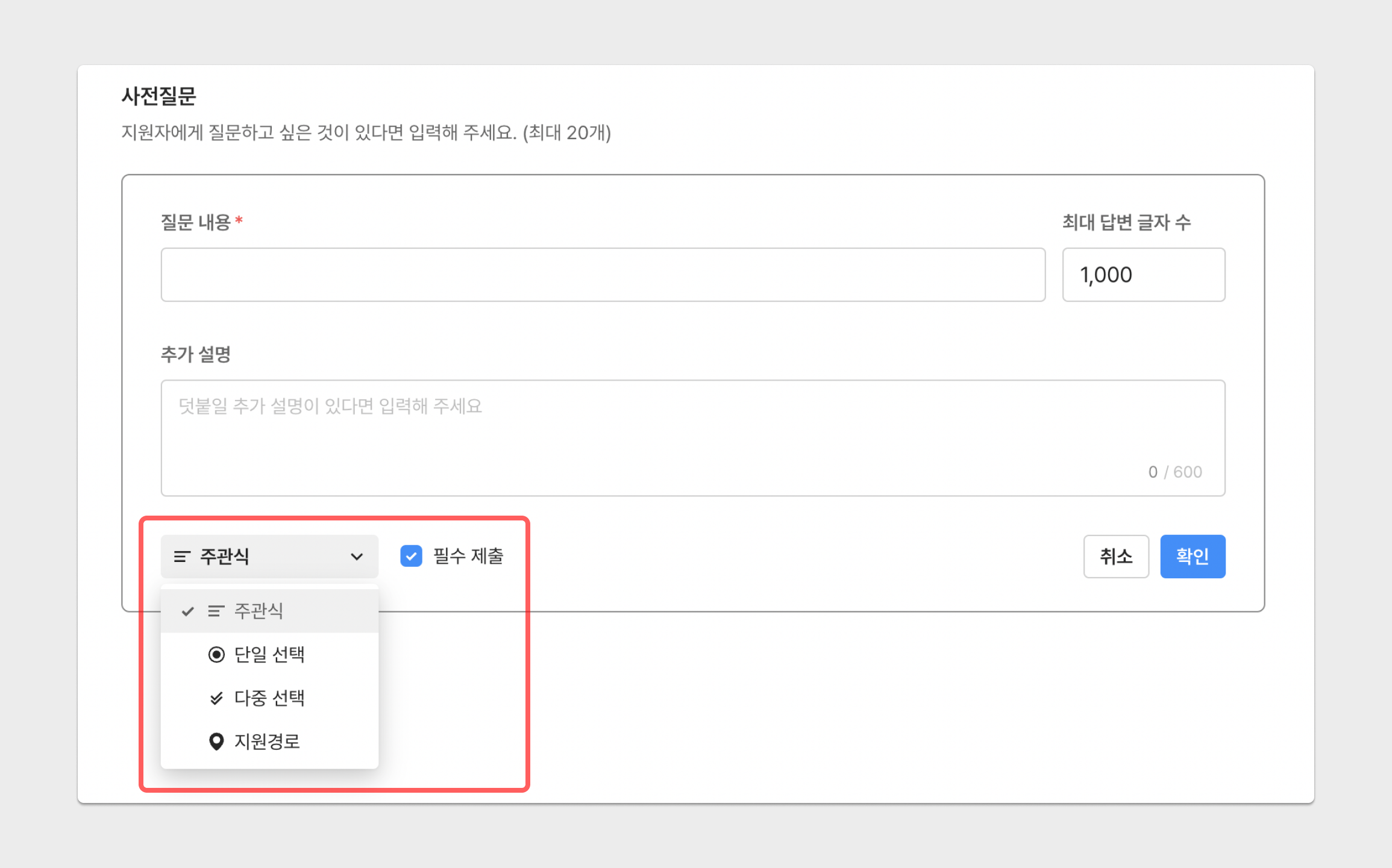Click the double-check icon for 다중 선택

click(216, 698)
